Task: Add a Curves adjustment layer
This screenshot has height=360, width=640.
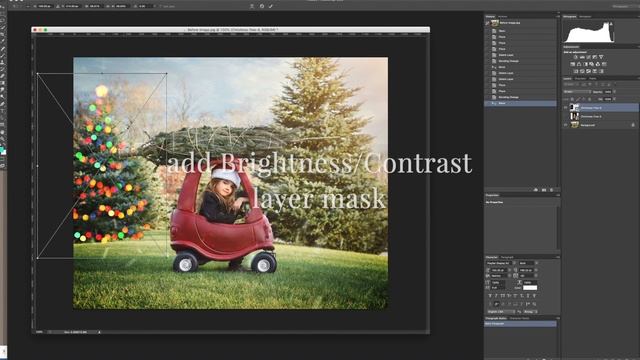Action: click(588, 57)
